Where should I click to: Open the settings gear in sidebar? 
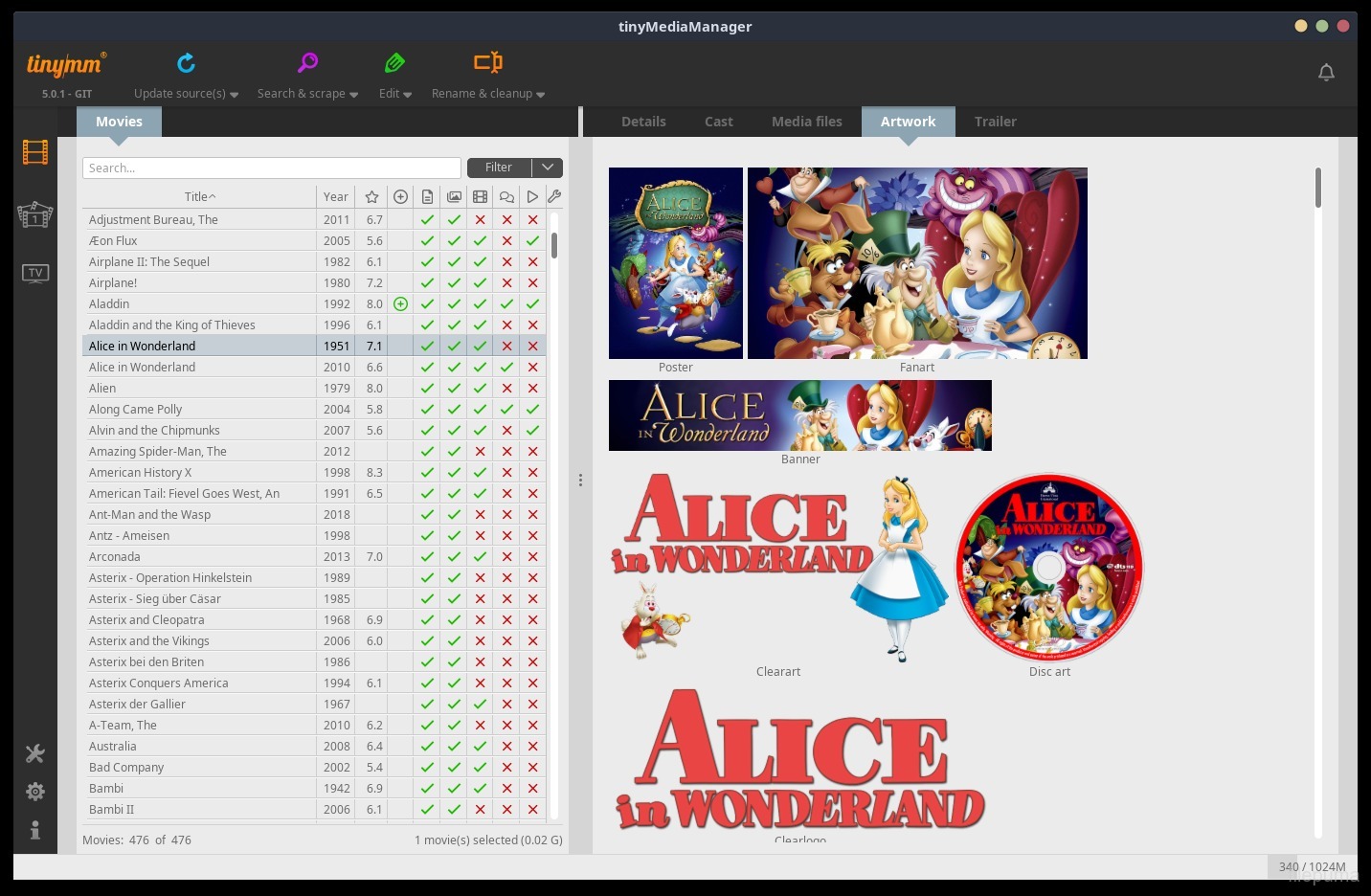click(35, 792)
